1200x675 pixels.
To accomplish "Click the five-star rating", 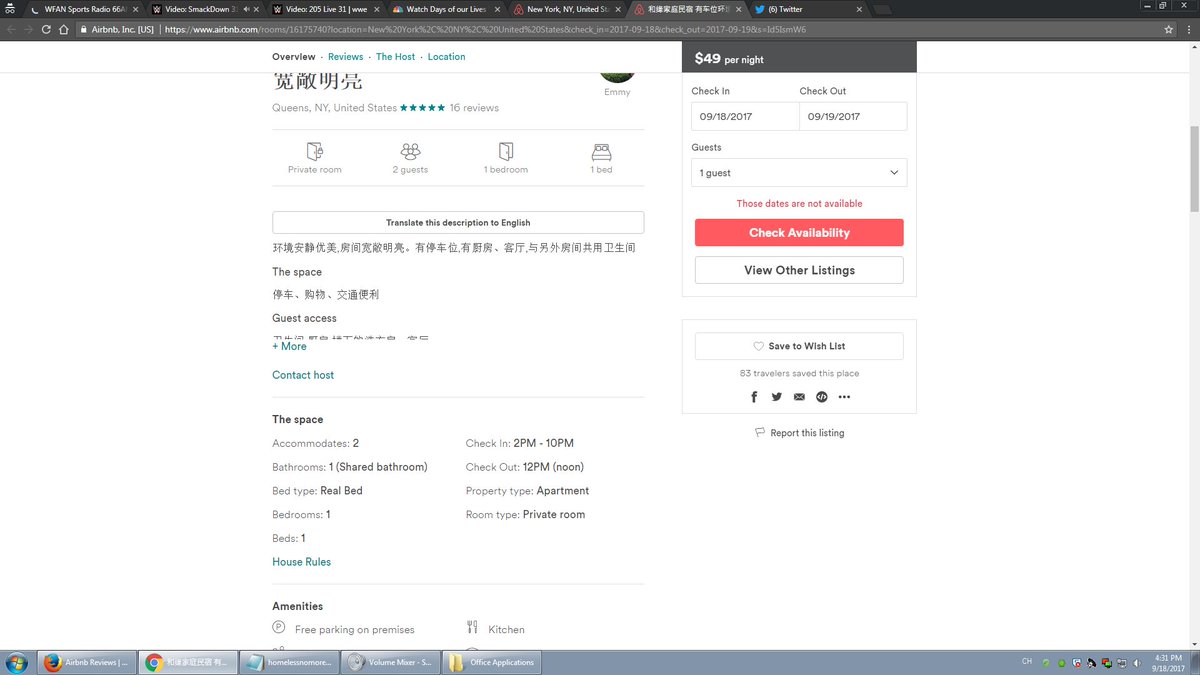I will coord(422,108).
